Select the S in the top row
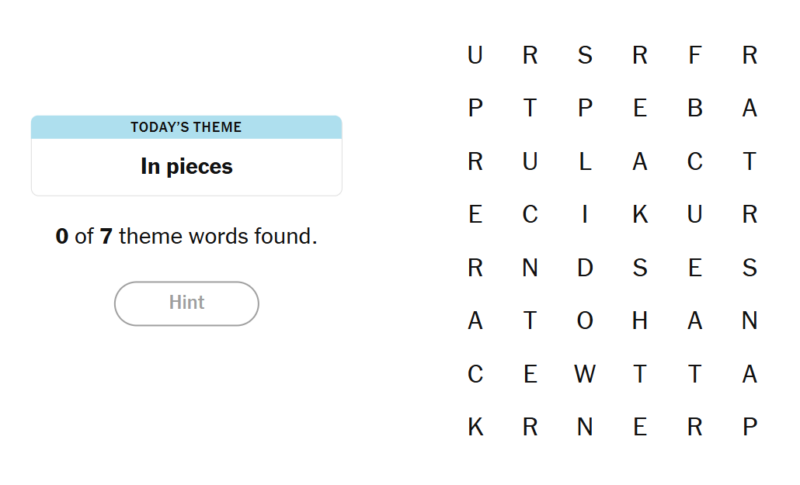800x485 pixels. click(x=585, y=56)
